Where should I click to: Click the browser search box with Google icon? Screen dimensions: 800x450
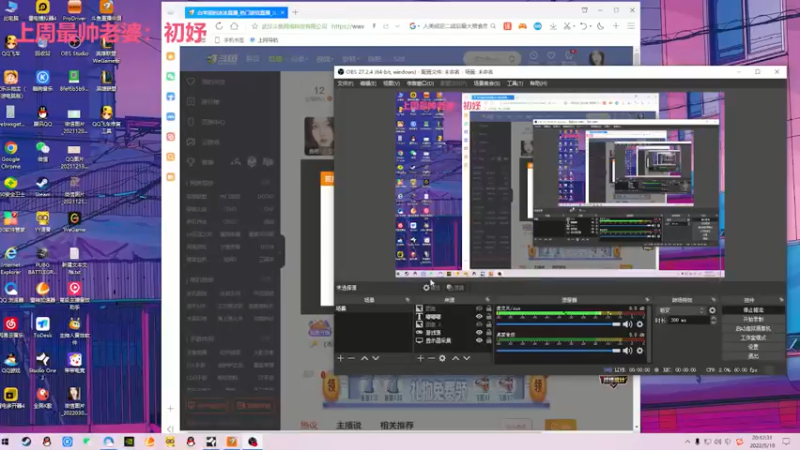point(452,26)
